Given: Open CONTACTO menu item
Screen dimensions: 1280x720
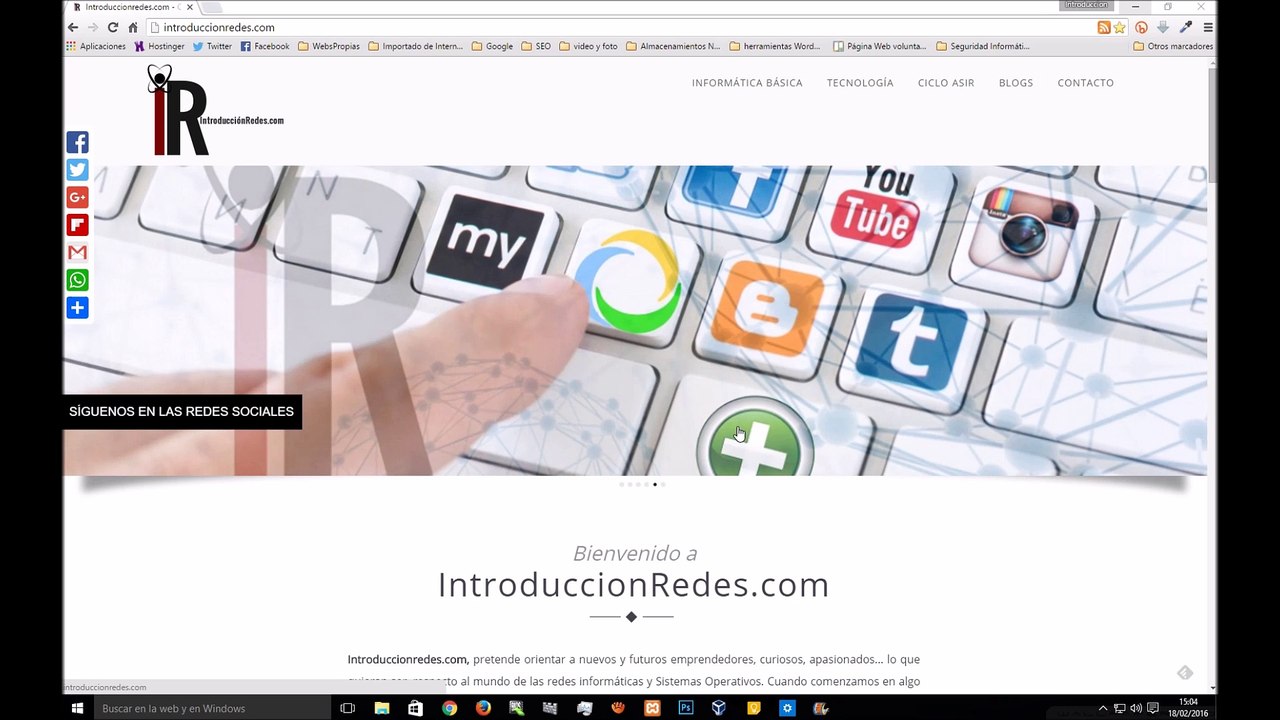Looking at the screenshot, I should pyautogui.click(x=1085, y=83).
